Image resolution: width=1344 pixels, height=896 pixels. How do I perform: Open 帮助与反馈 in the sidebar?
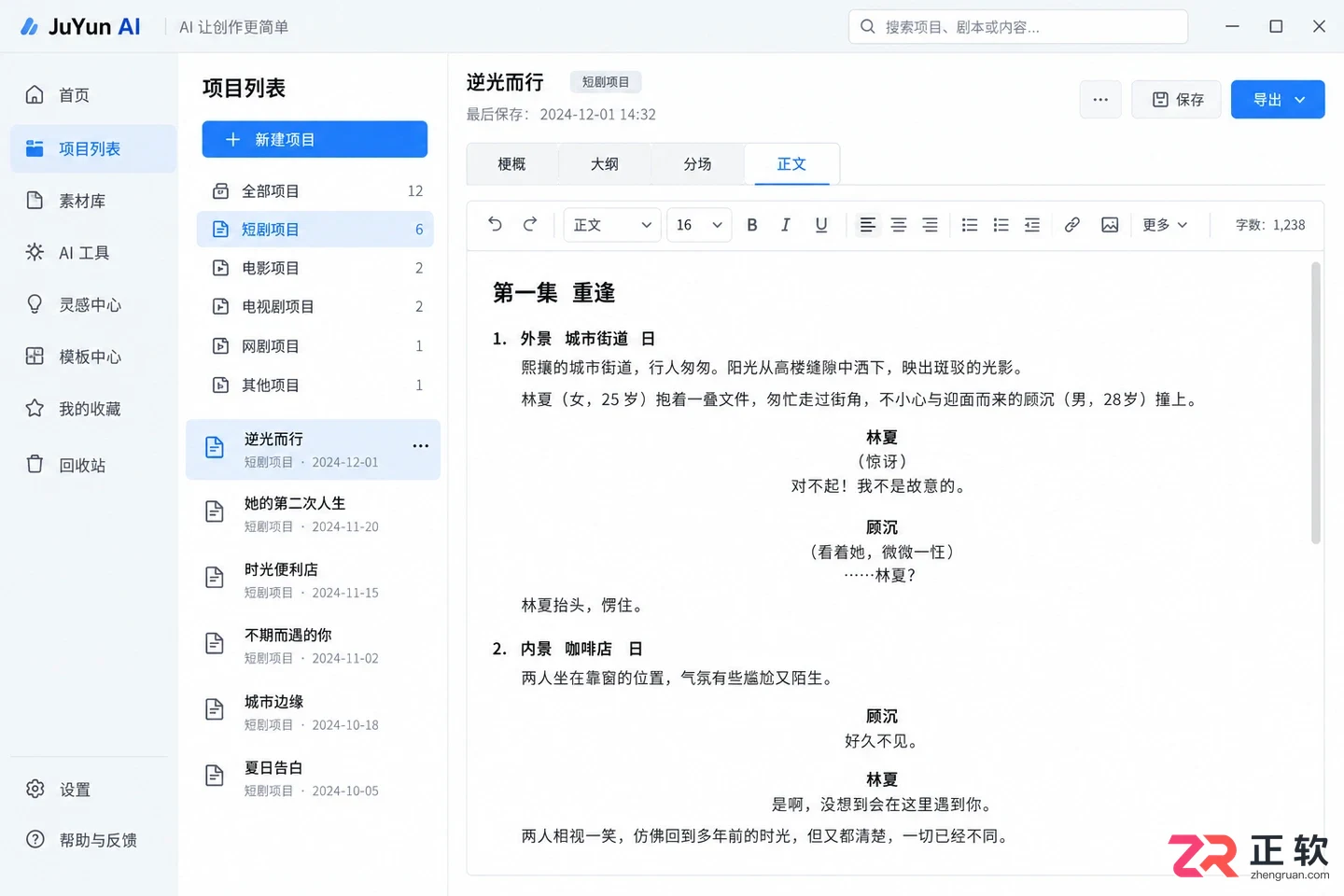tap(93, 840)
